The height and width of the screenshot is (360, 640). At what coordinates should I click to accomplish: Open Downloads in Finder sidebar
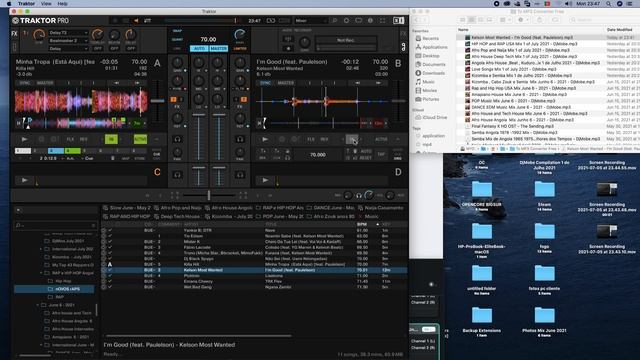[x=433, y=73]
